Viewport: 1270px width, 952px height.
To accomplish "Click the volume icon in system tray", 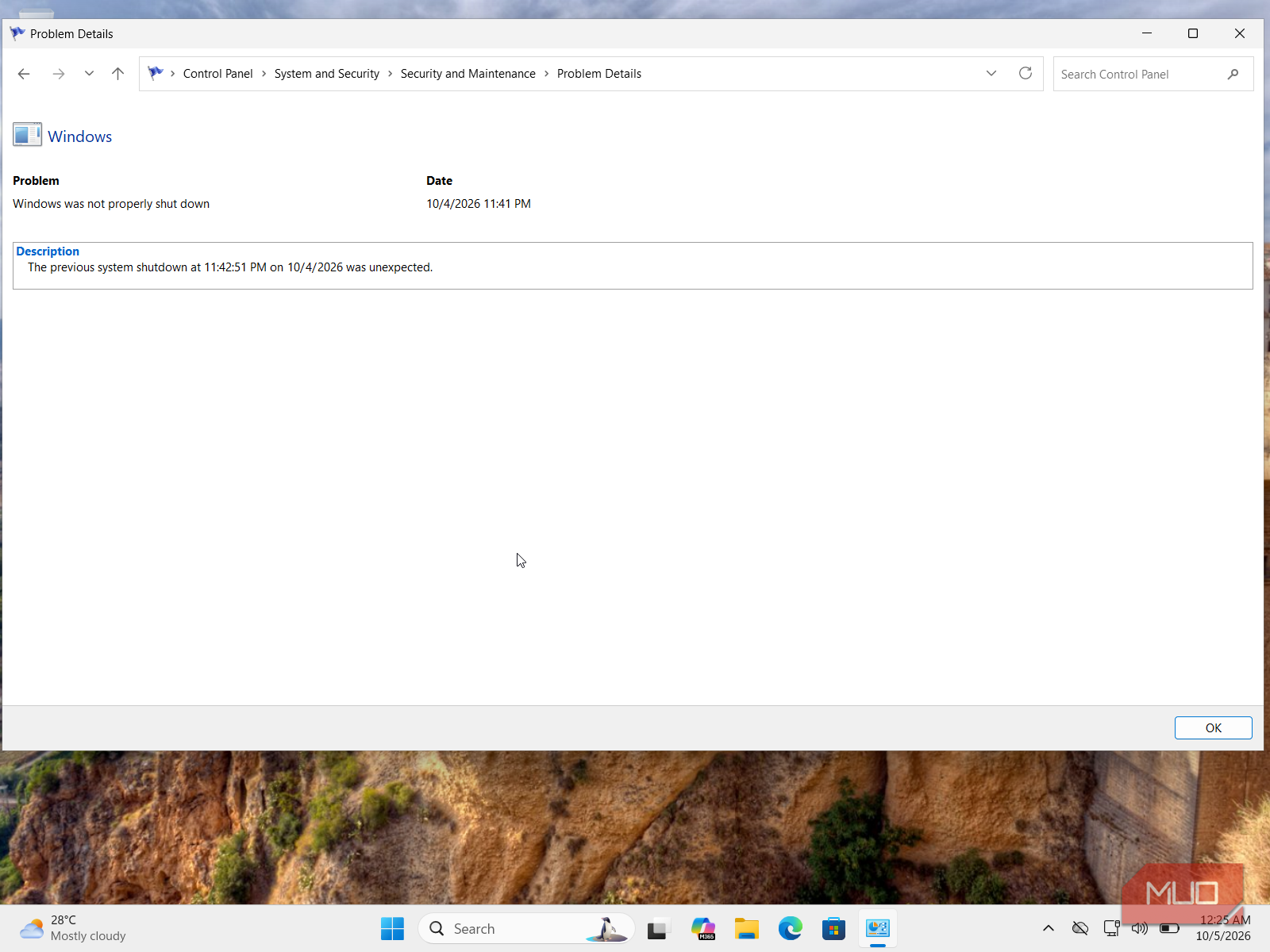I will 1140,928.
